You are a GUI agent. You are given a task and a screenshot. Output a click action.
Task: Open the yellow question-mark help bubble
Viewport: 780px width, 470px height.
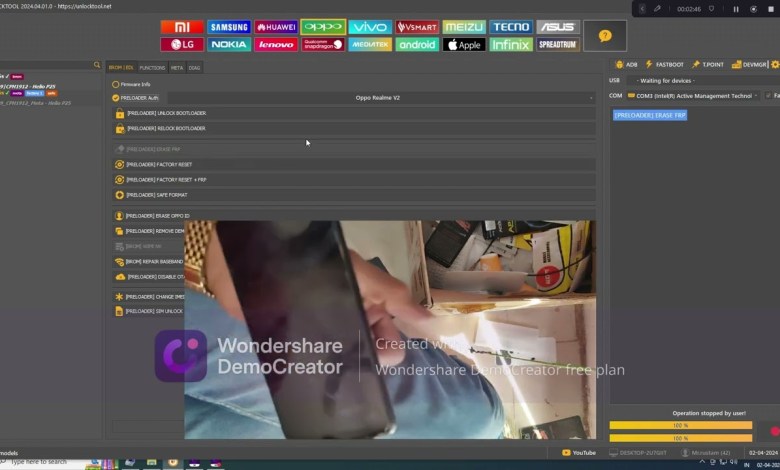coord(605,36)
